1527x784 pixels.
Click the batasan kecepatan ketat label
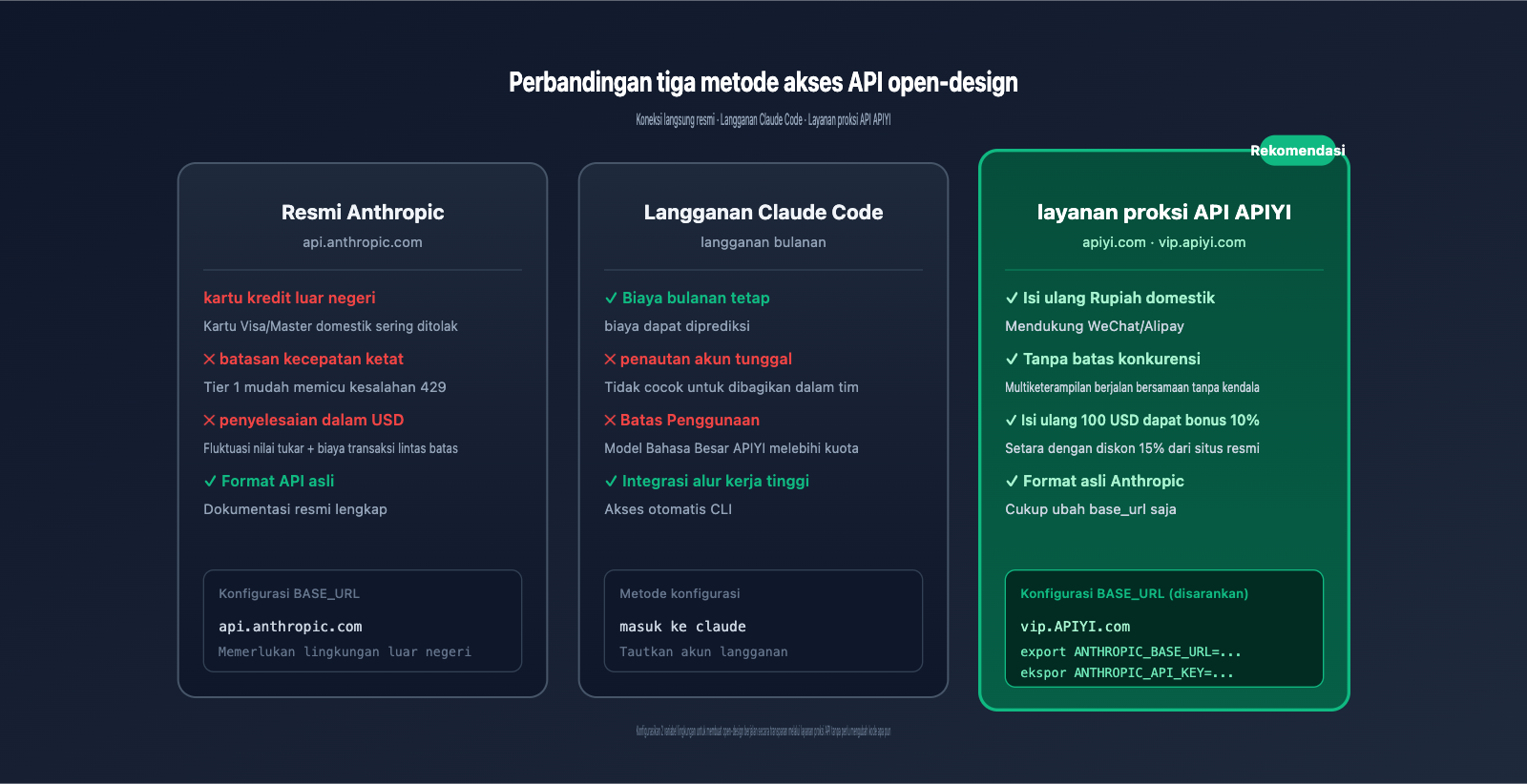click(x=311, y=360)
